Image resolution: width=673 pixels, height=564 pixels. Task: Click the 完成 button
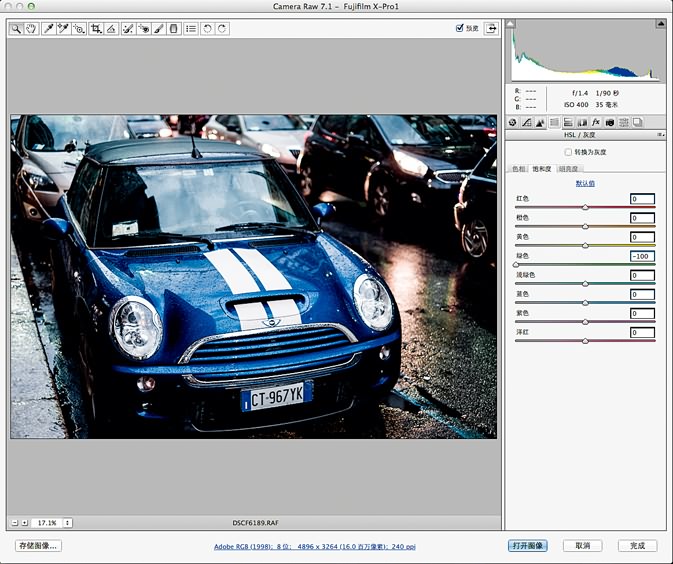(637, 546)
